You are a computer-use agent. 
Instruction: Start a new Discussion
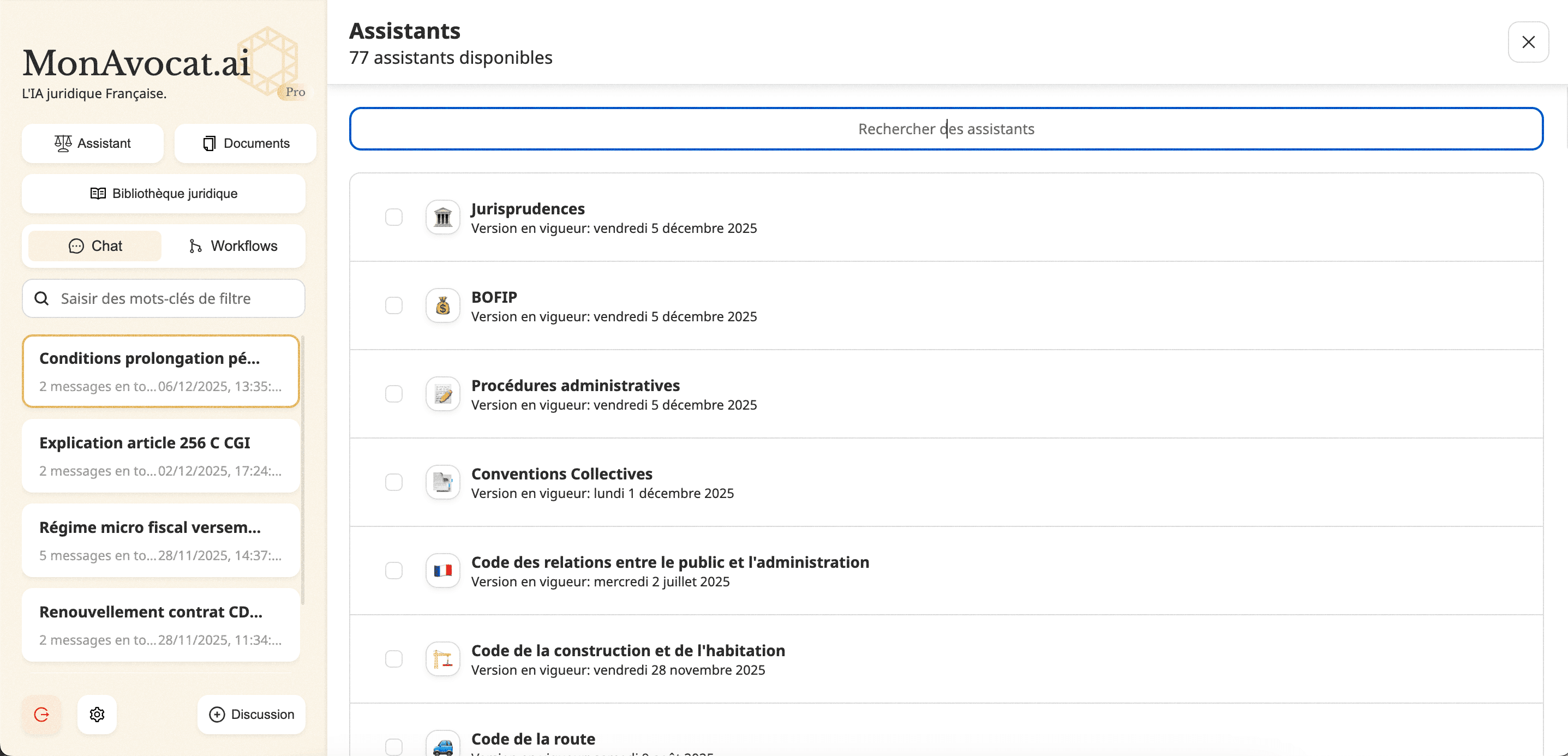252,714
